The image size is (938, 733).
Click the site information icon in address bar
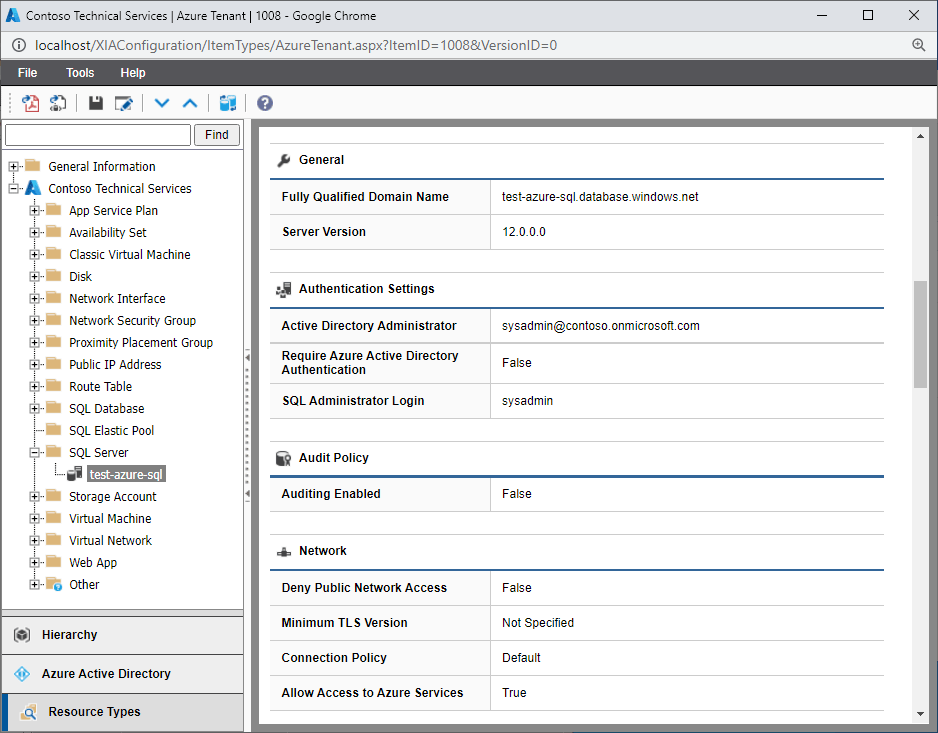pos(19,45)
